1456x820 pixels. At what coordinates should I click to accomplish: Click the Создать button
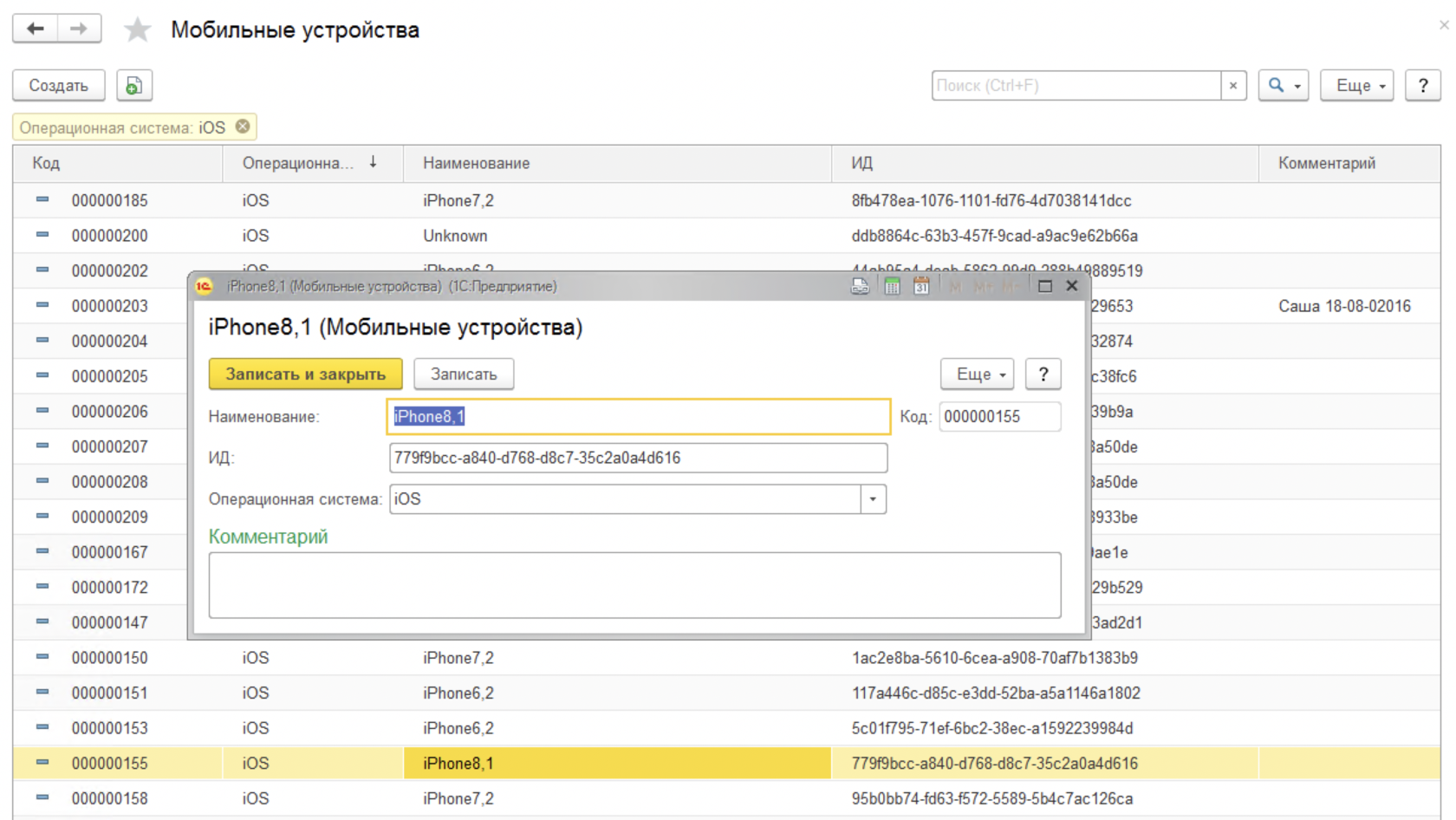pyautogui.click(x=59, y=85)
